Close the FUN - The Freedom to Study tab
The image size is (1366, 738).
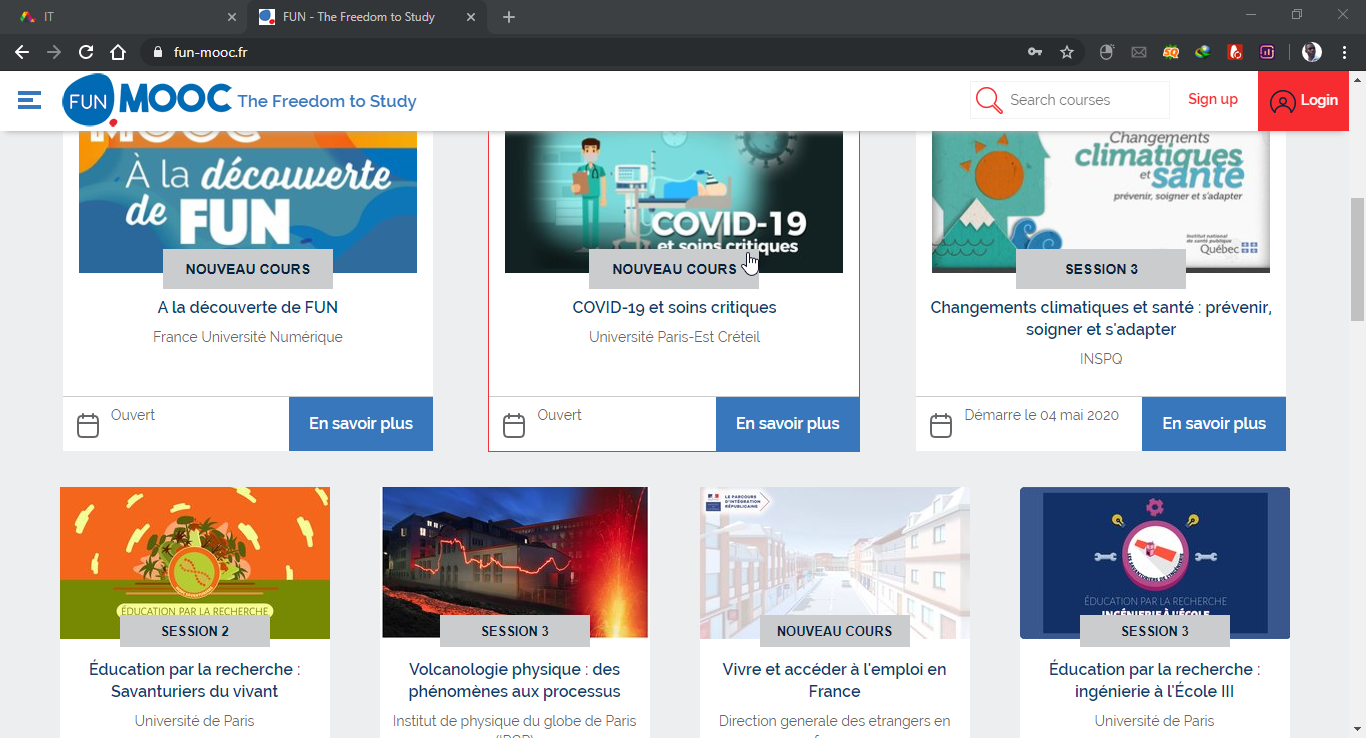(x=471, y=17)
